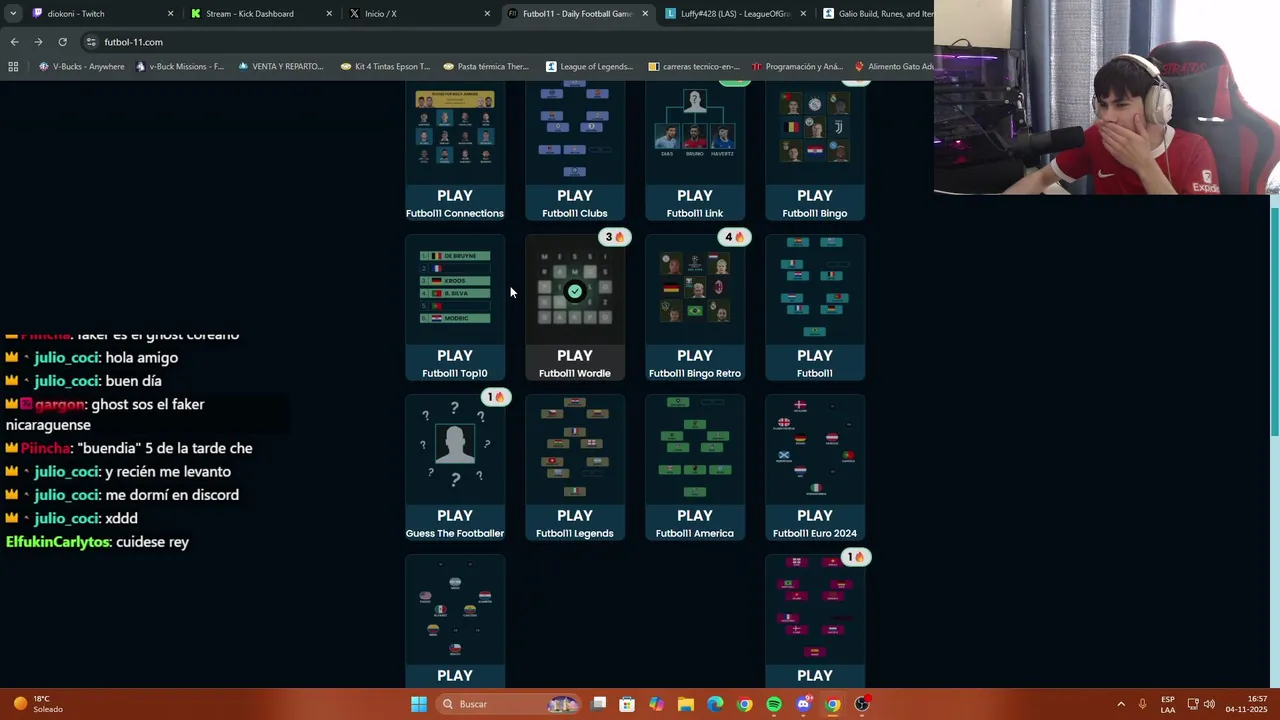Image resolution: width=1280 pixels, height=720 pixels.
Task: Open Chrome tab search dropdown
Action: (13, 14)
